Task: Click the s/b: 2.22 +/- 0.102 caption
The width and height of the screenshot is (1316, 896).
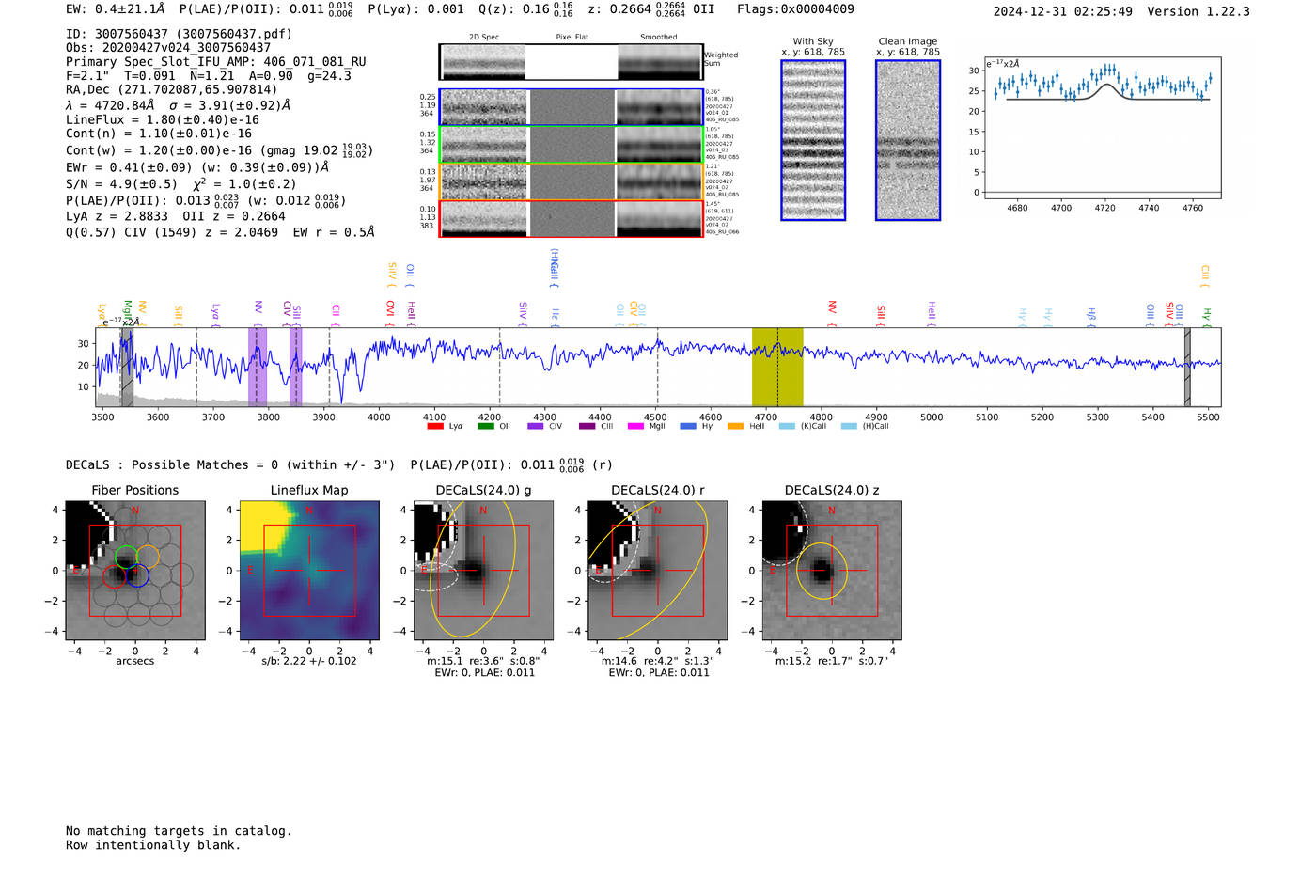Action: 309,662
